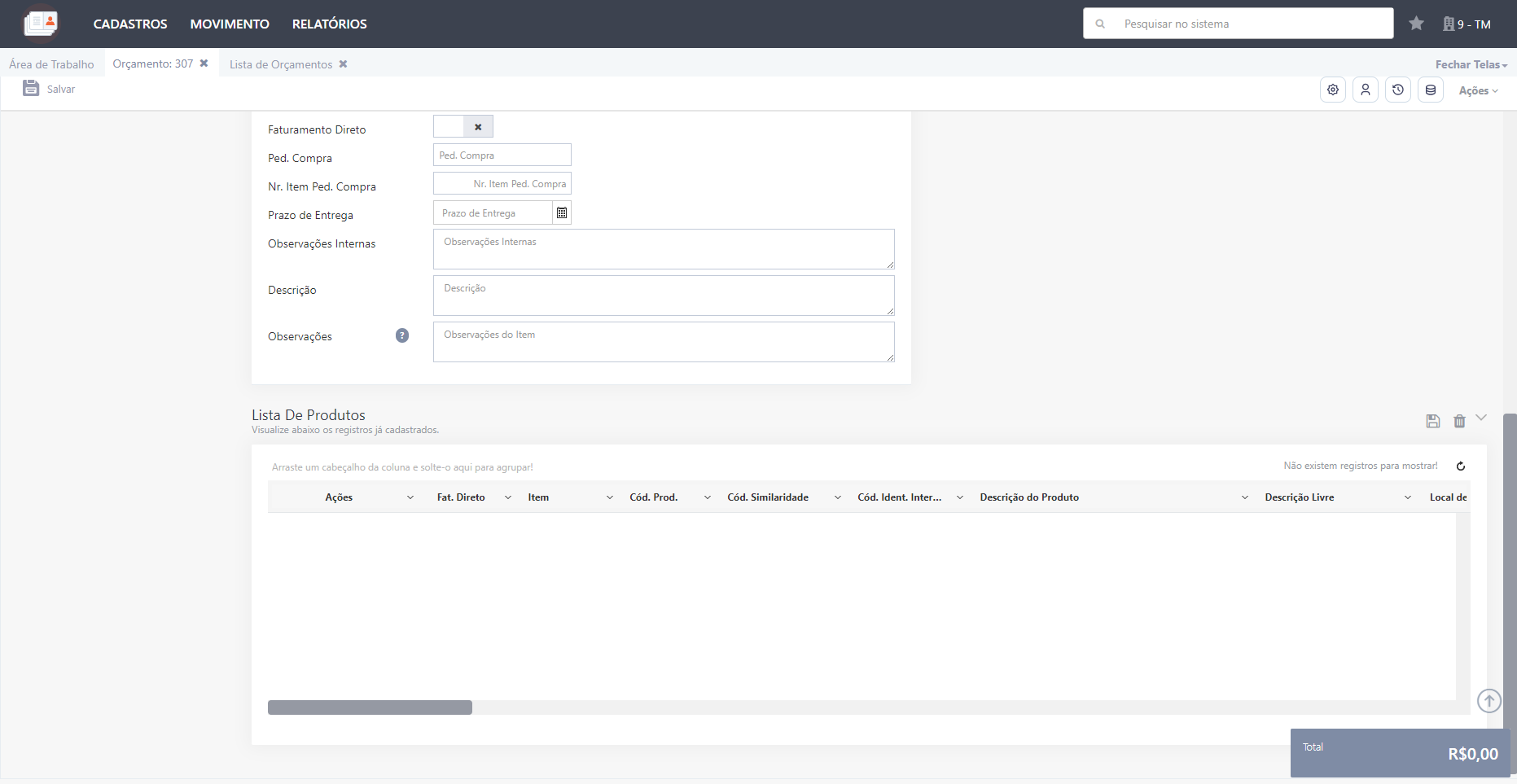Click the trash icon in Lista De Produtos

tap(1459, 421)
